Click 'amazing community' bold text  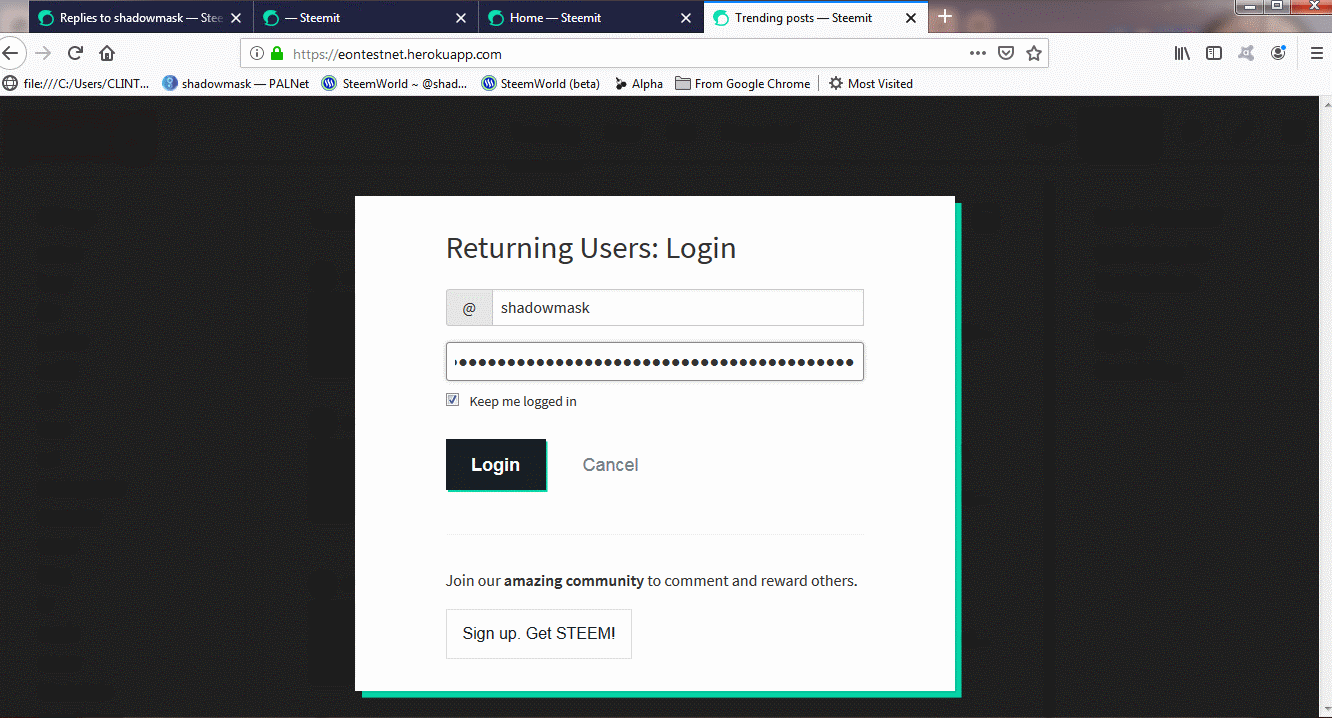click(574, 581)
